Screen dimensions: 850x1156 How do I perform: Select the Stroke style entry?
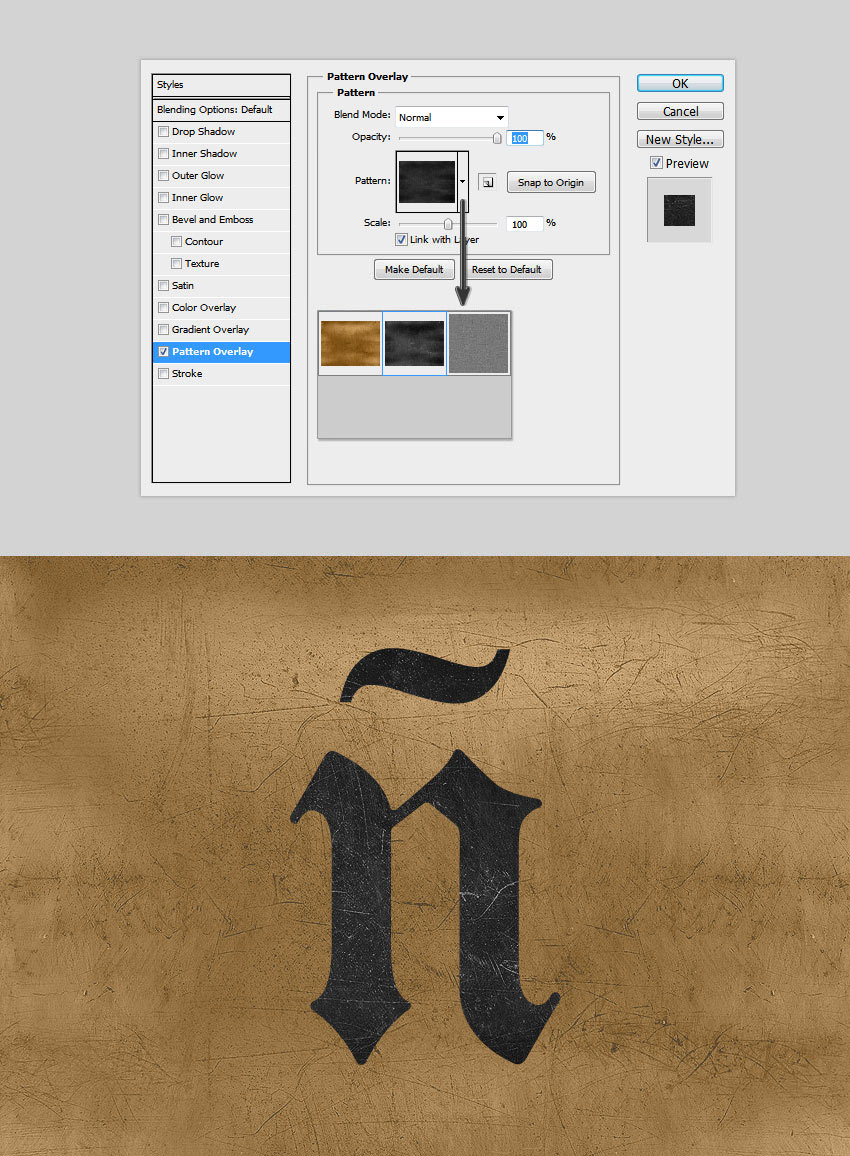tap(221, 374)
